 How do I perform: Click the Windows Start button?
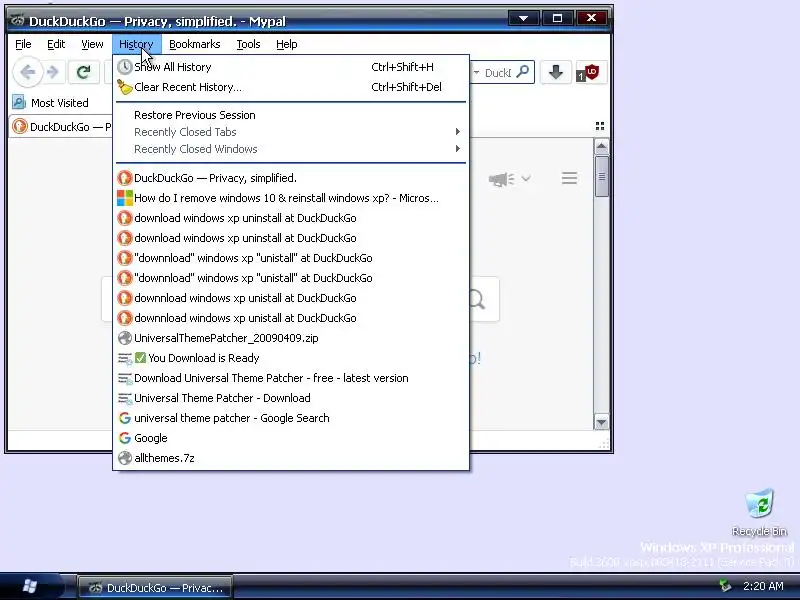point(29,586)
